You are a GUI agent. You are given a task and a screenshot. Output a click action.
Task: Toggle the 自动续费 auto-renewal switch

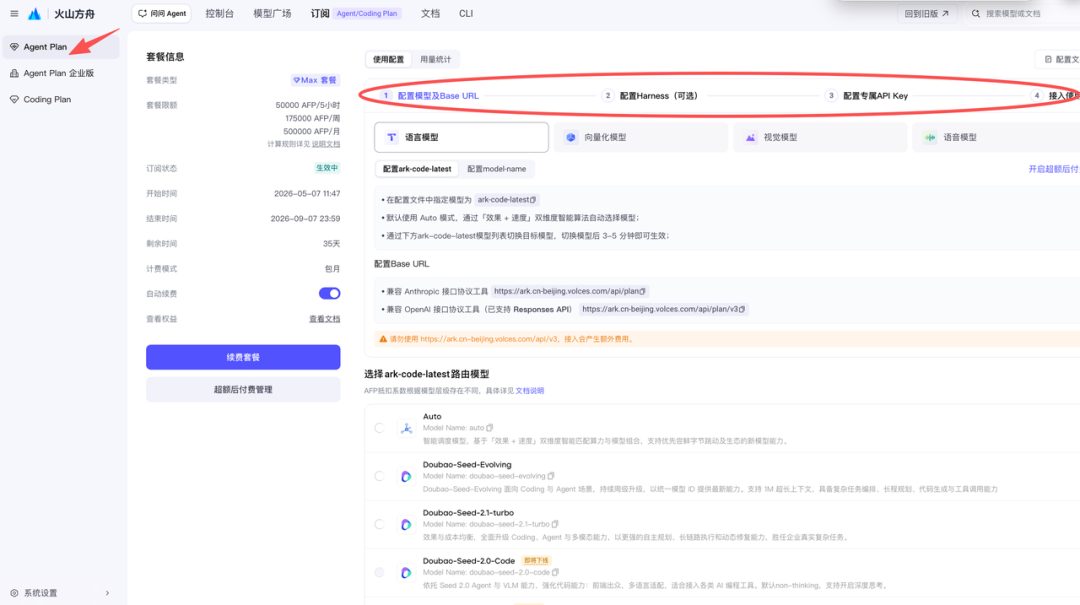(329, 294)
